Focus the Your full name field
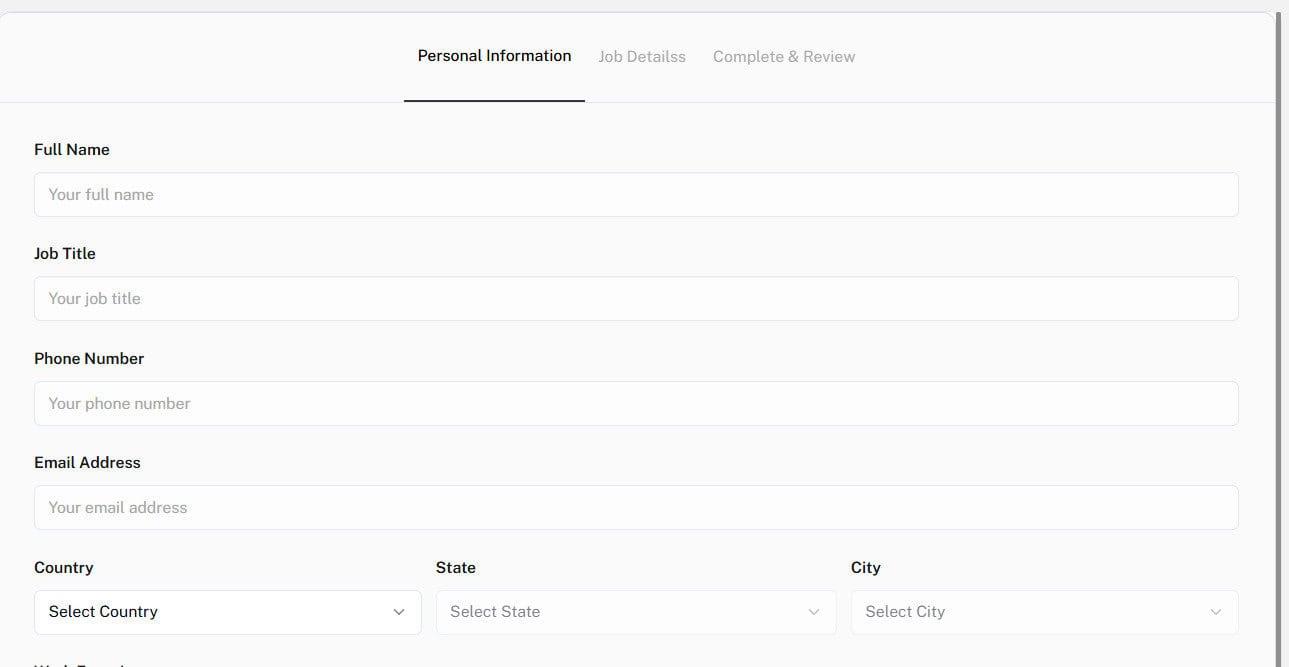The width and height of the screenshot is (1289, 667). click(636, 195)
